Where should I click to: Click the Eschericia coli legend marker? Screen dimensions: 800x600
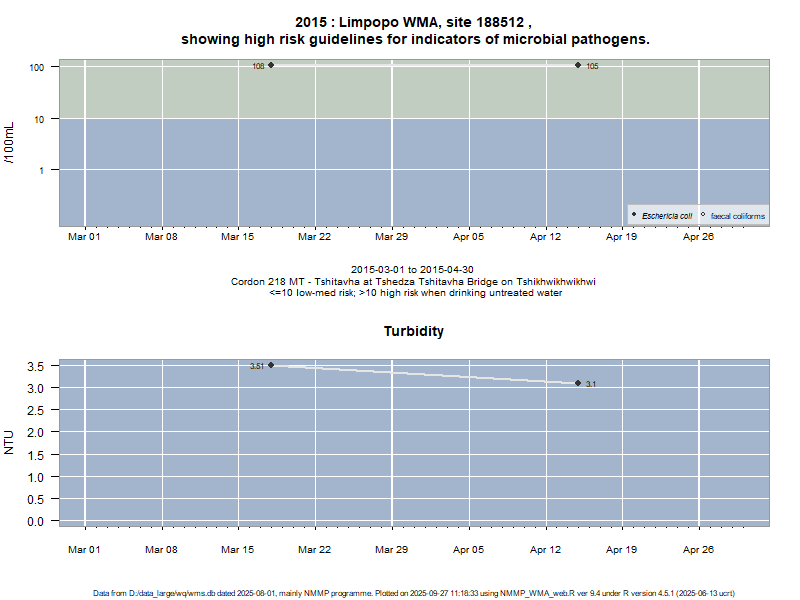634,215
